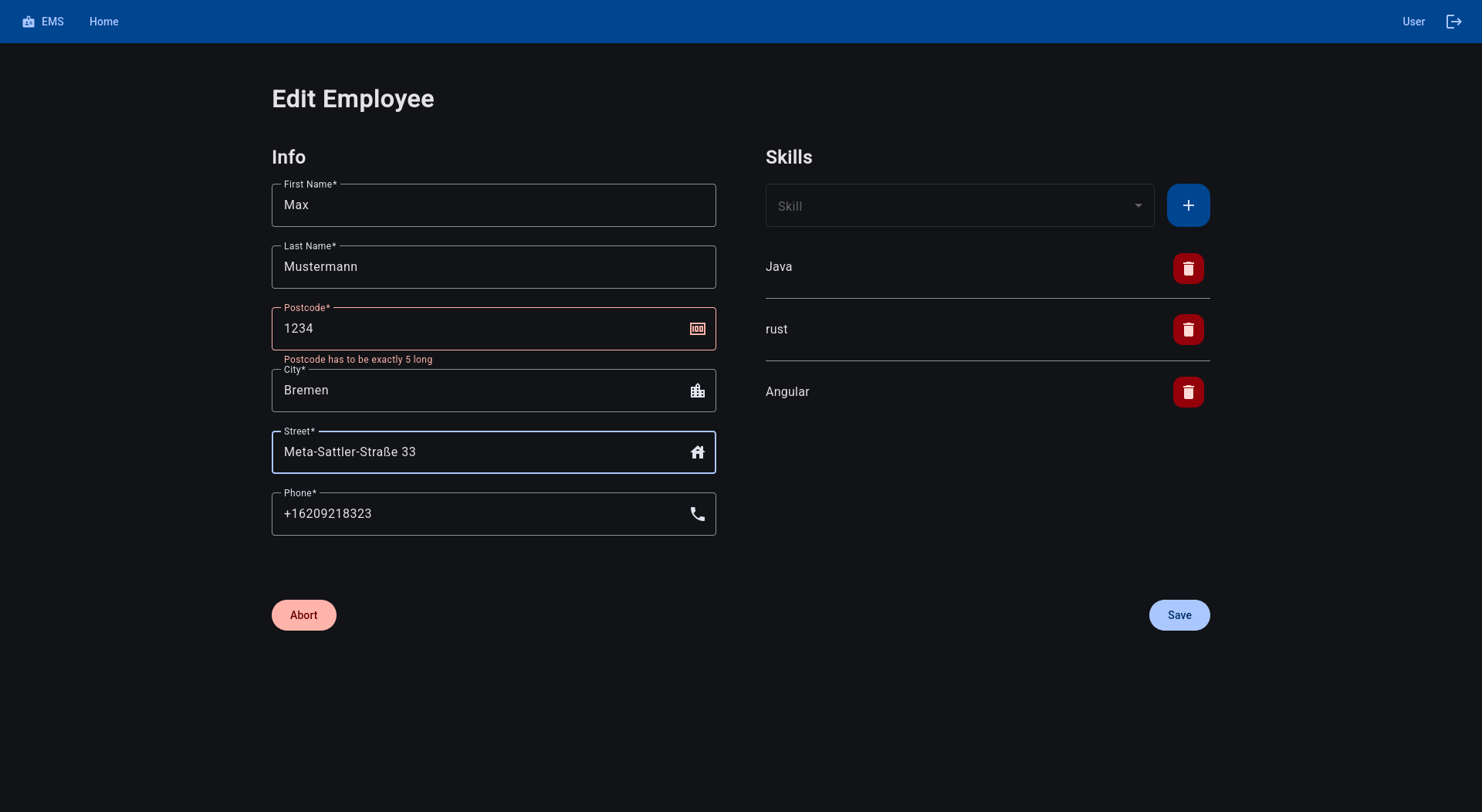
Task: Save the employee changes
Action: [1179, 615]
